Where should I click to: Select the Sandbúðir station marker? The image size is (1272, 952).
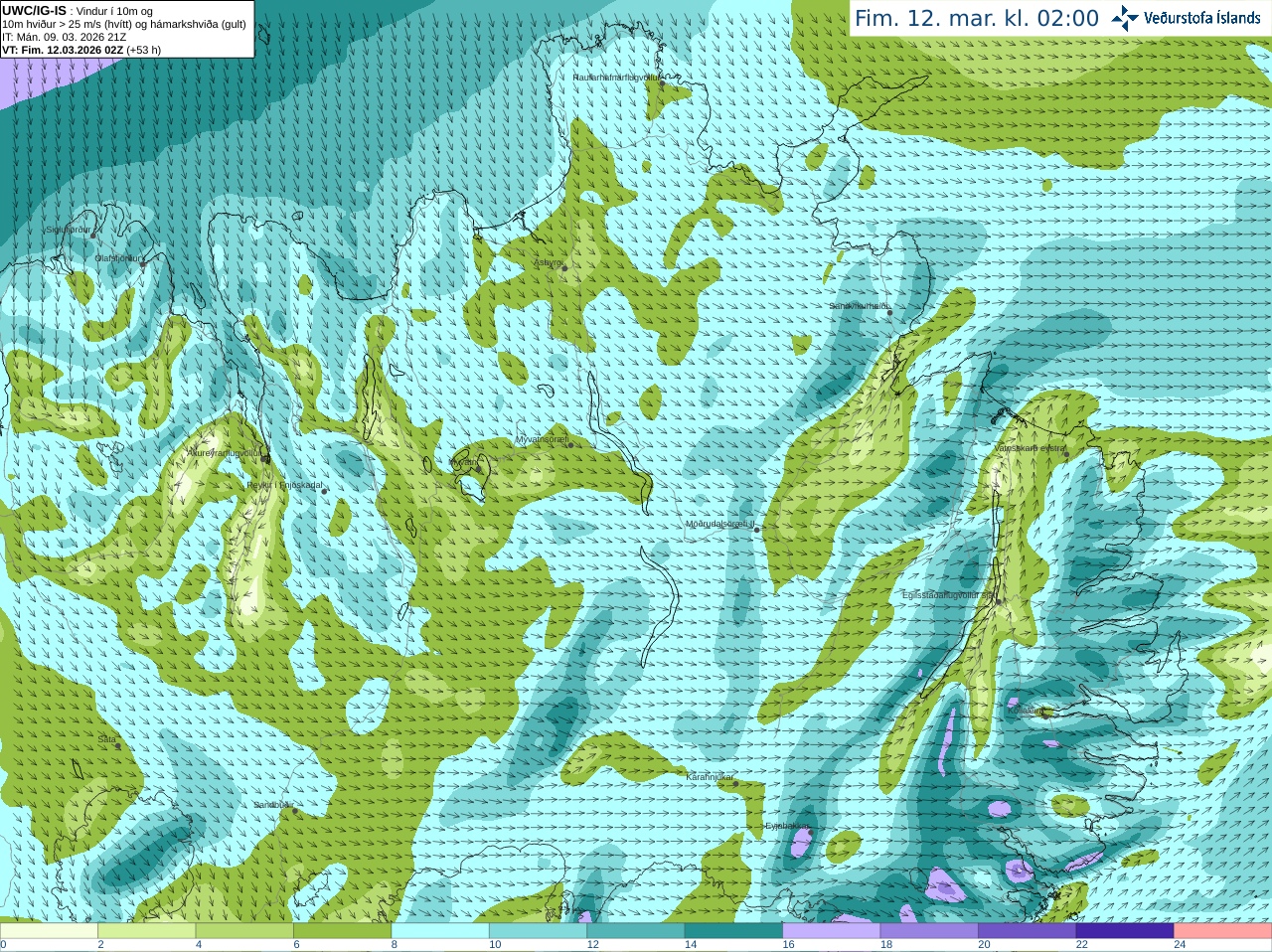[295, 811]
